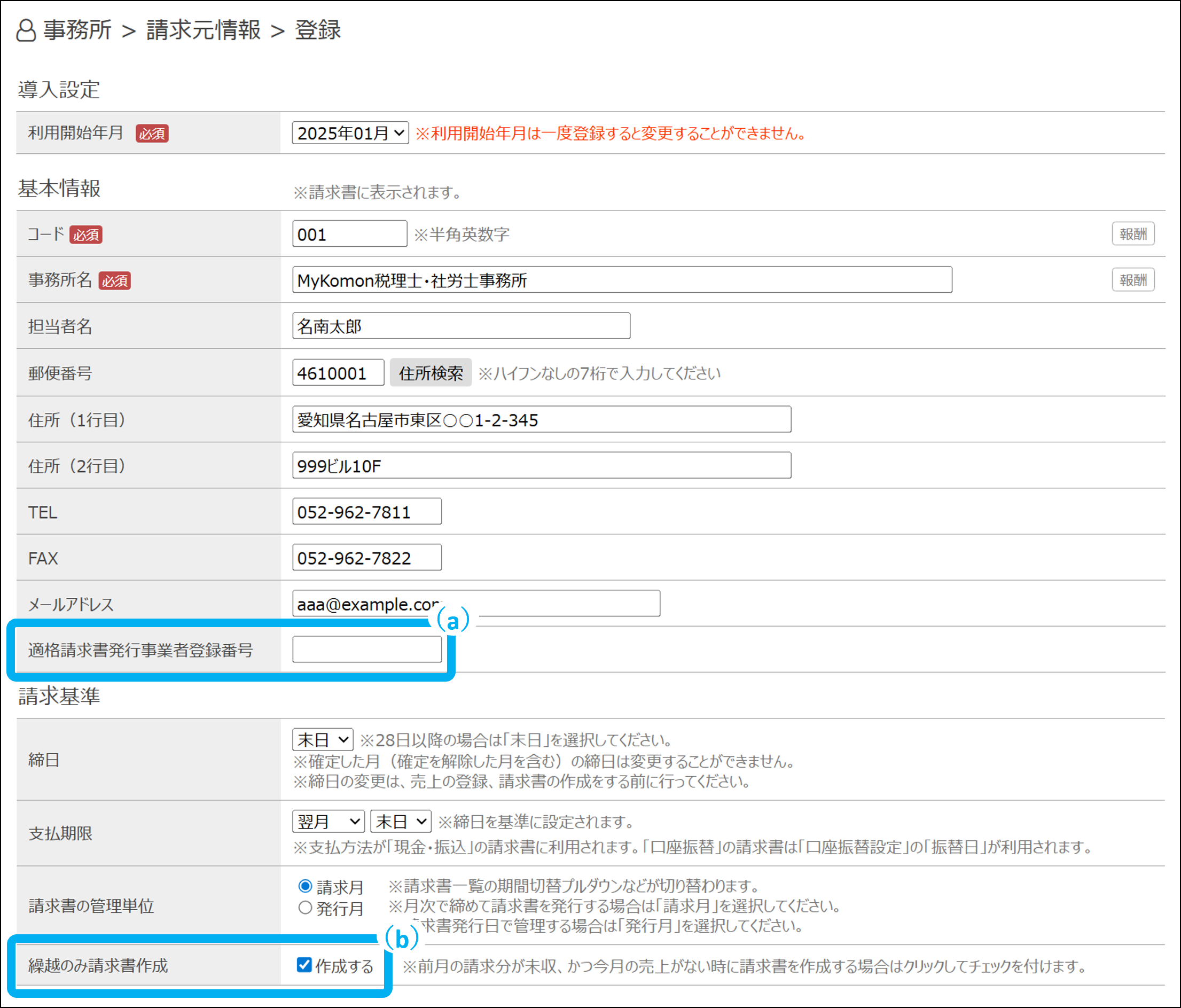Click the TEL input field
1181x1008 pixels.
[366, 512]
